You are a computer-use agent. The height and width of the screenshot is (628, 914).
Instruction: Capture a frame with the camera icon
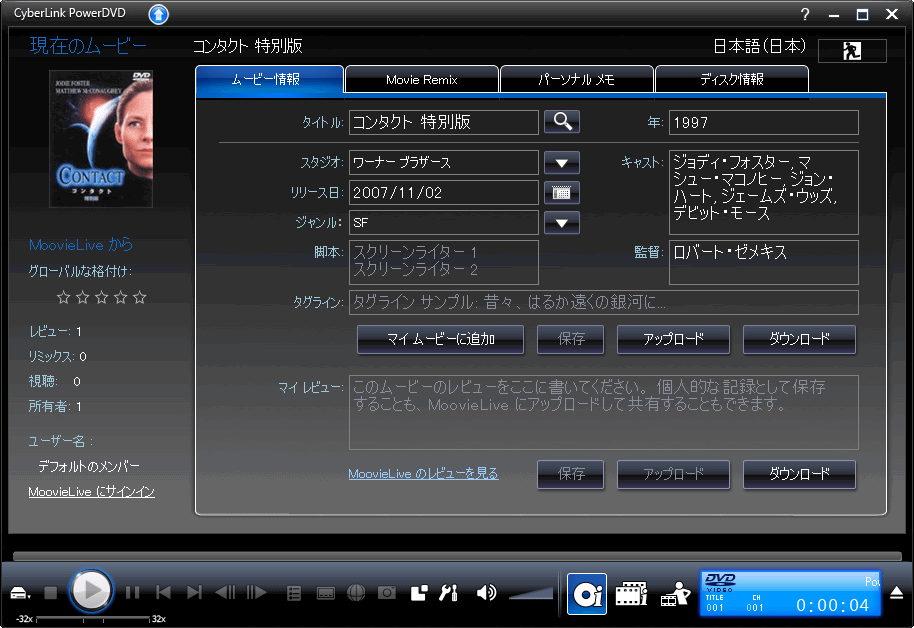(386, 593)
